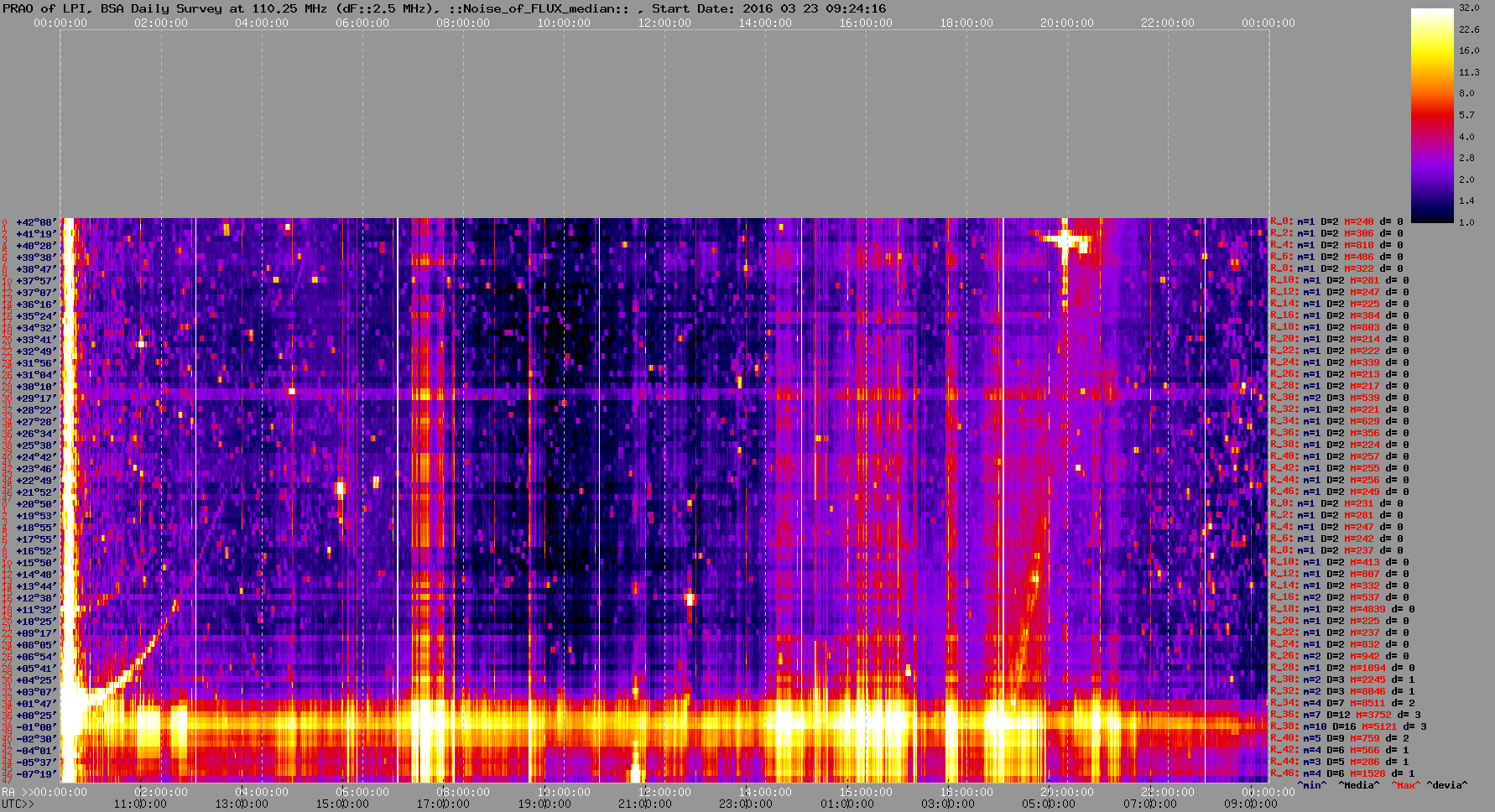Click the statistics row with M=249
The height and width of the screenshot is (812, 1495).
tap(1340, 492)
